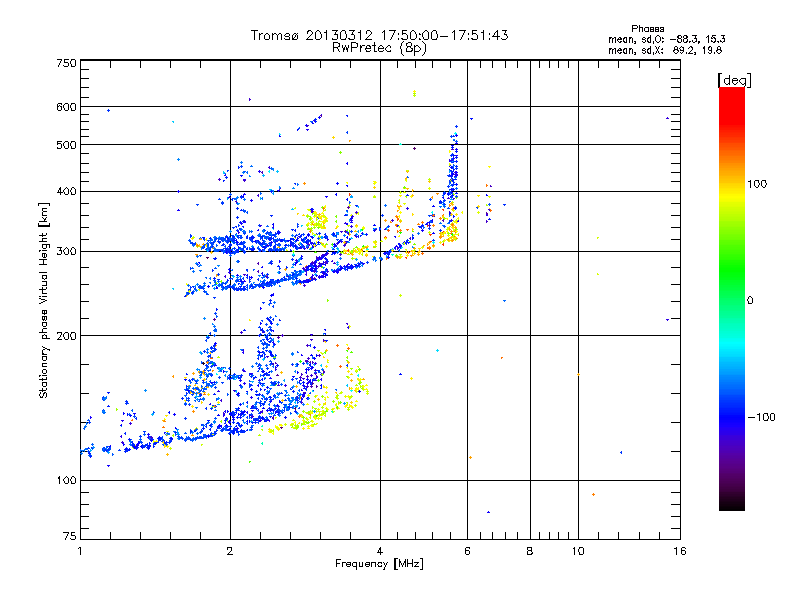Click the y-axis tick label '600'
The image size is (800, 600).
pos(67,107)
